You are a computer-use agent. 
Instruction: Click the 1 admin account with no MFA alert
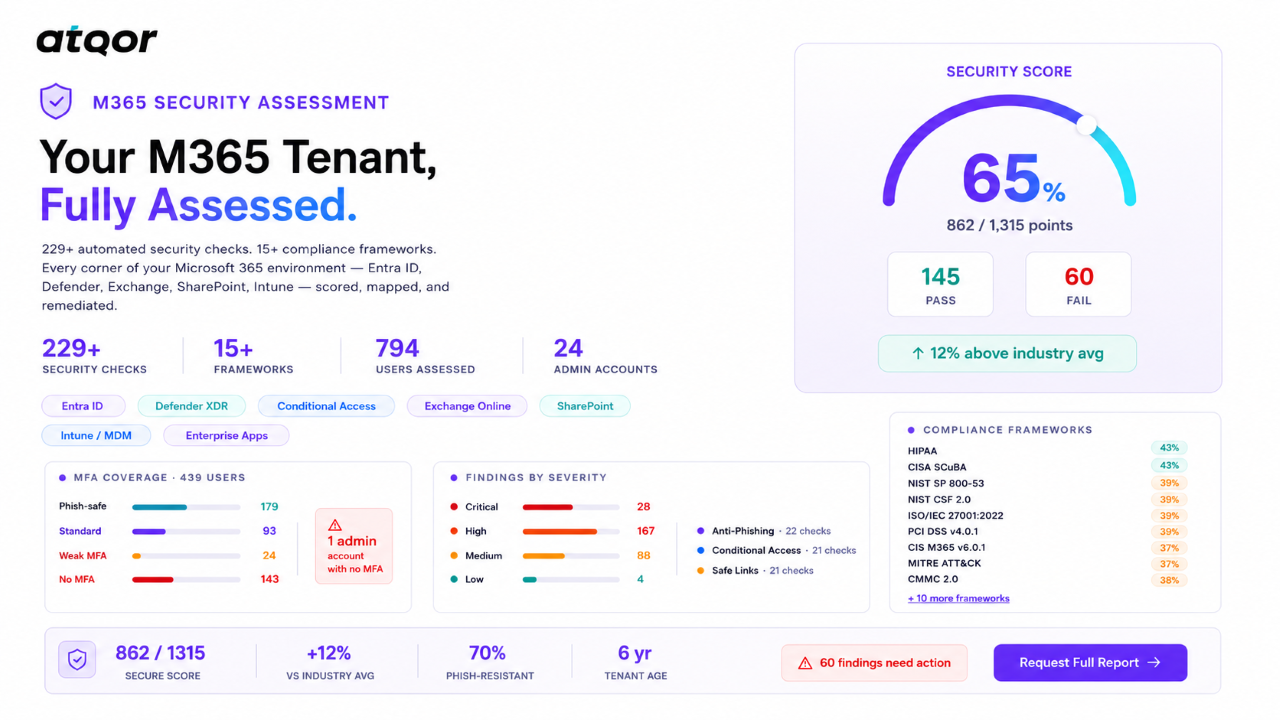click(x=354, y=546)
